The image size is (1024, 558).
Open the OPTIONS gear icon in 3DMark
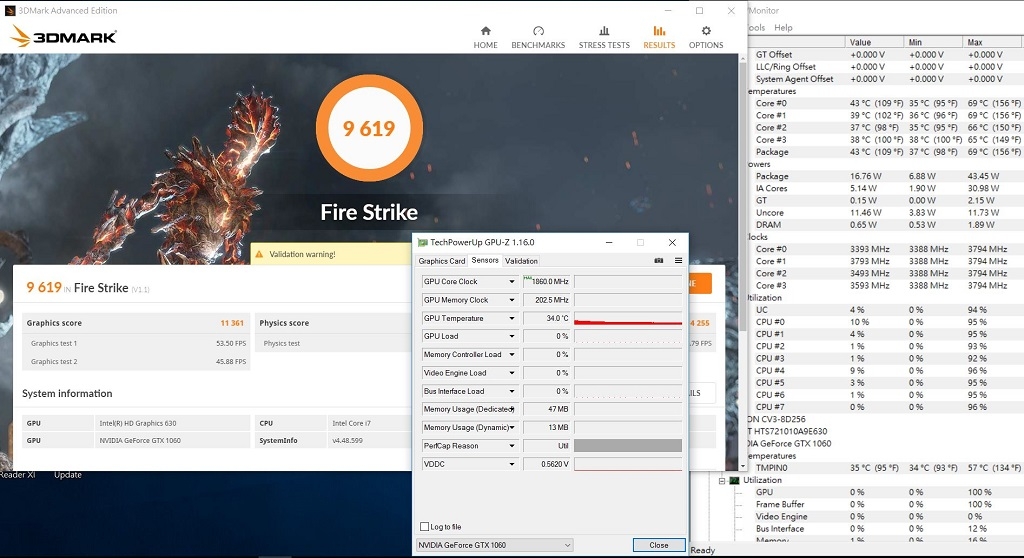click(706, 31)
